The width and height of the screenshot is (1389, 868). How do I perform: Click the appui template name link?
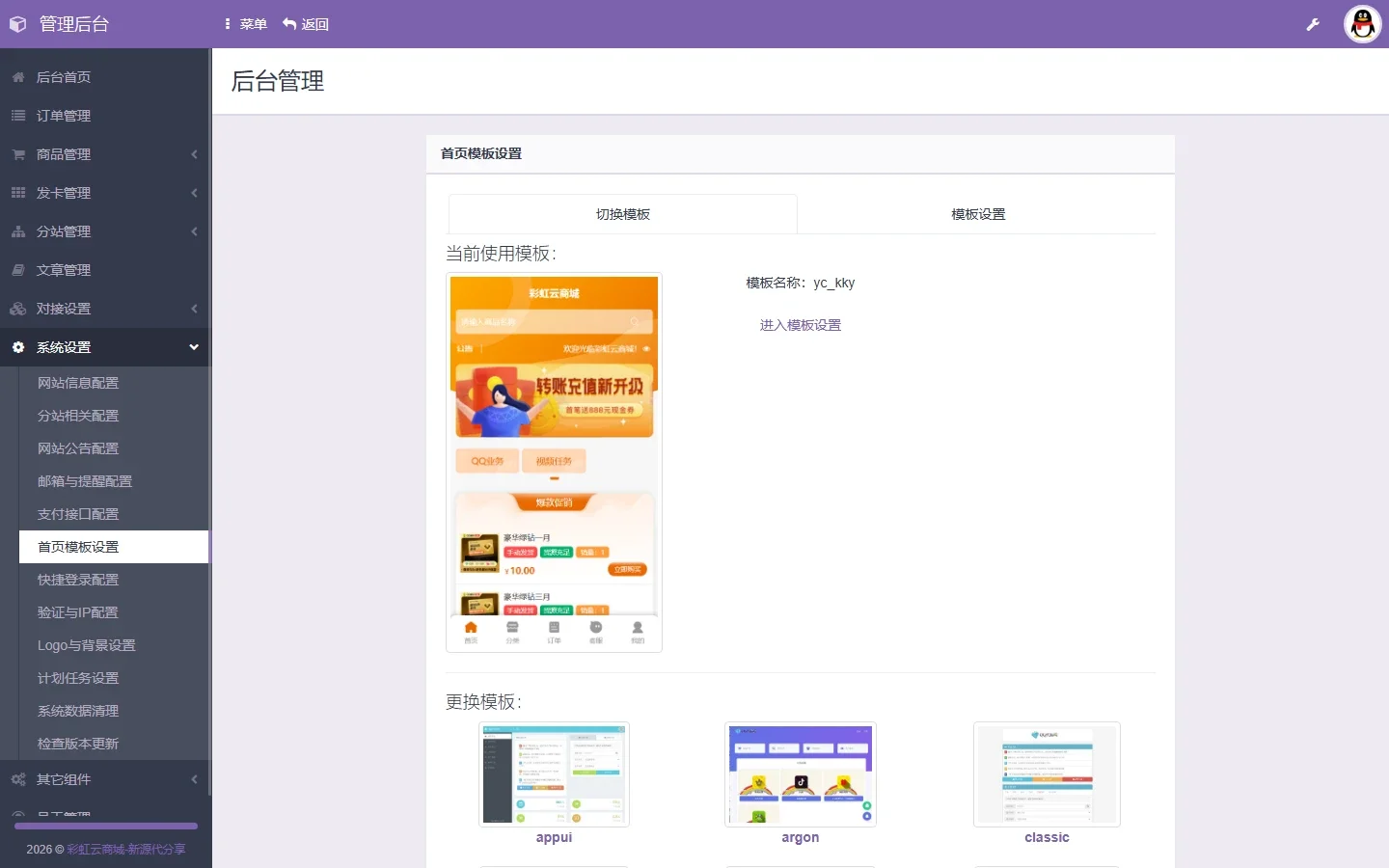coord(554,837)
